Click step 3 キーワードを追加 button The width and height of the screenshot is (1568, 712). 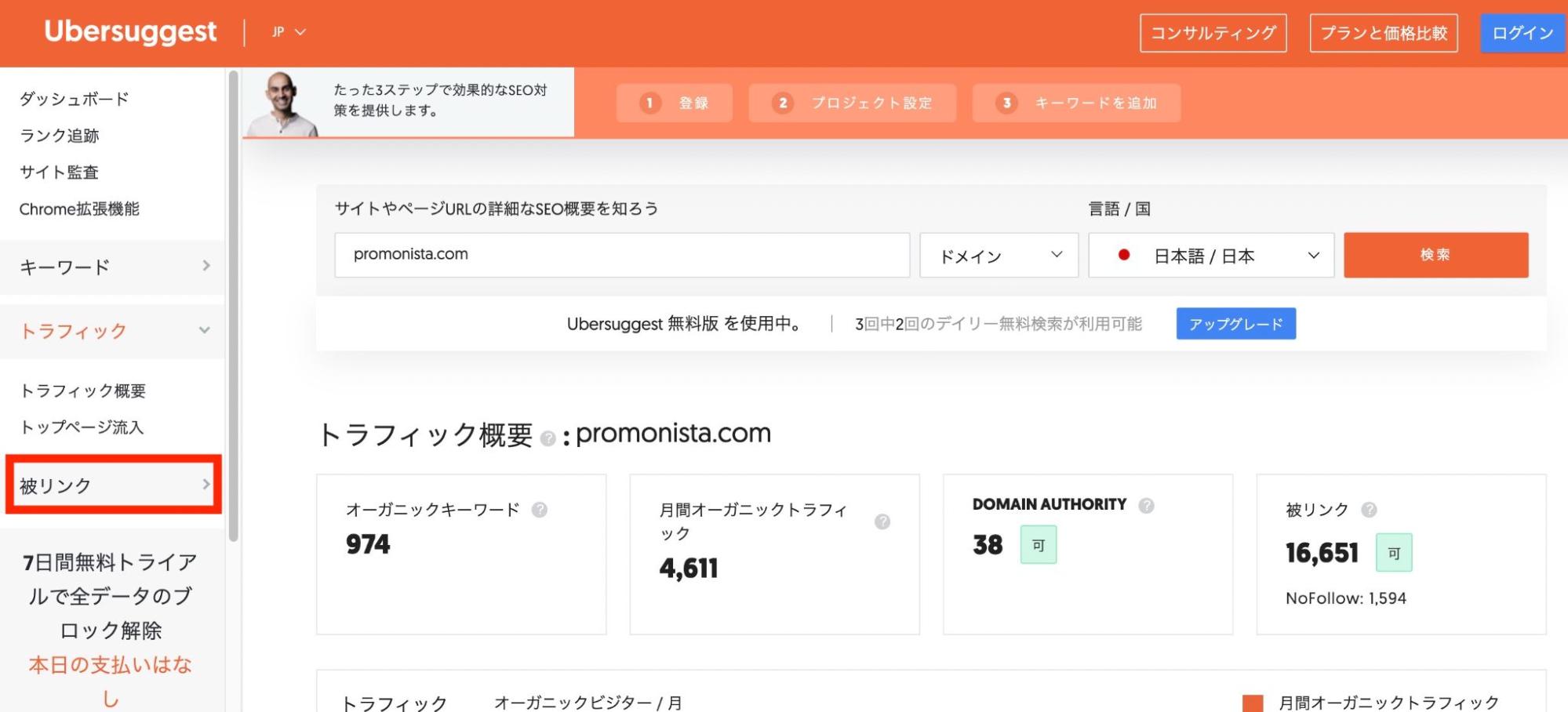pyautogui.click(x=1076, y=103)
